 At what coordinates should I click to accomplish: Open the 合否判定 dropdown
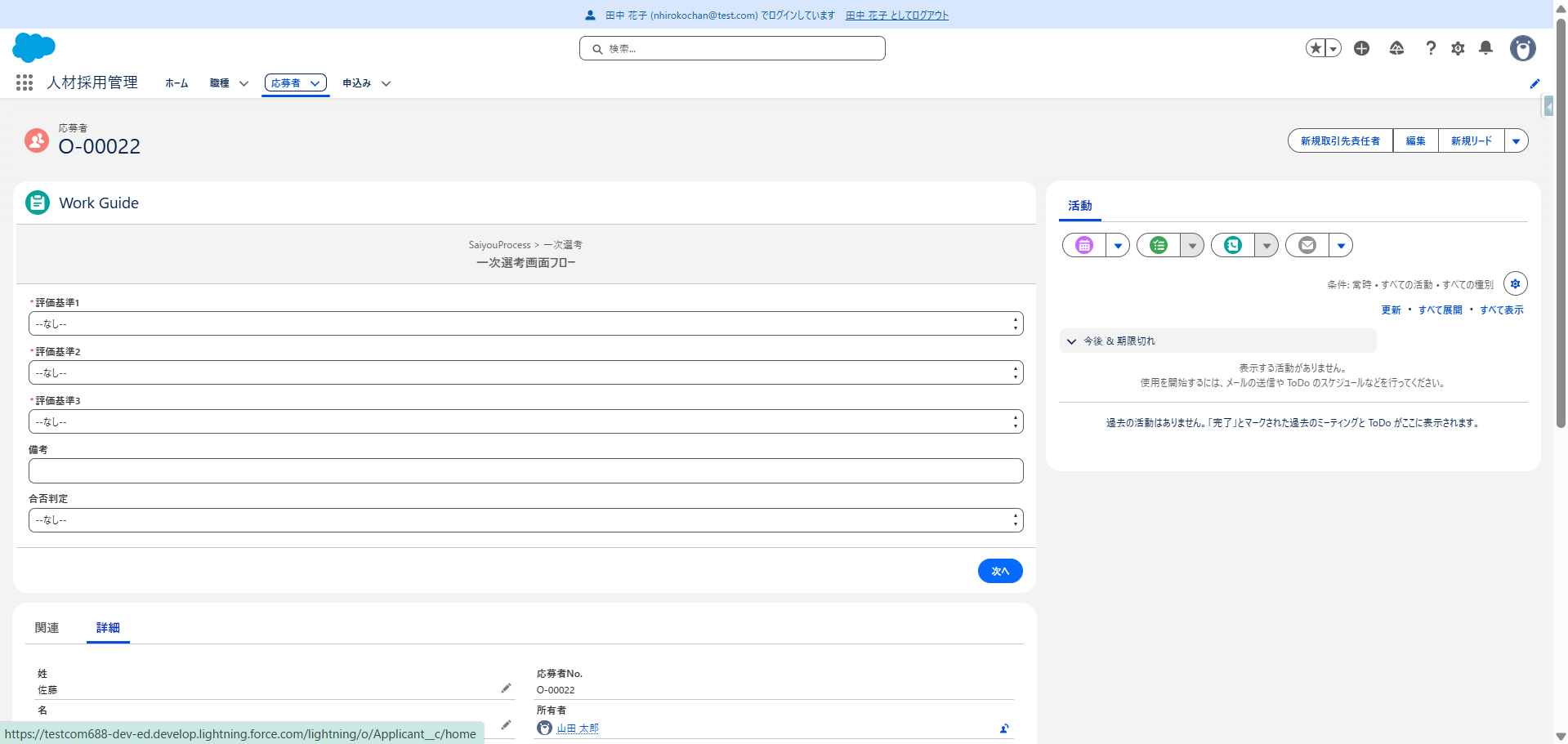coord(525,520)
